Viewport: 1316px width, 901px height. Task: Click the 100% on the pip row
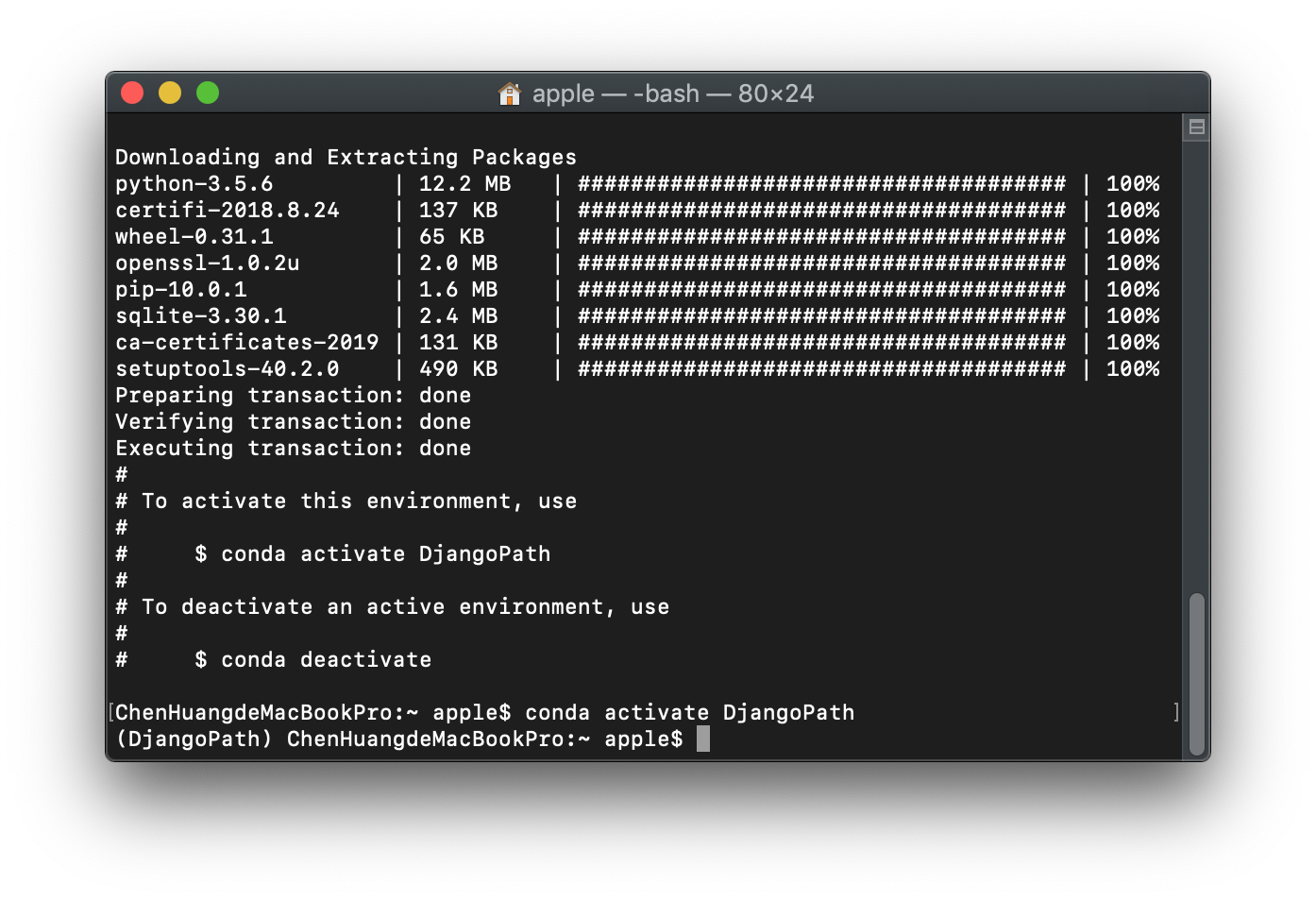(1133, 289)
